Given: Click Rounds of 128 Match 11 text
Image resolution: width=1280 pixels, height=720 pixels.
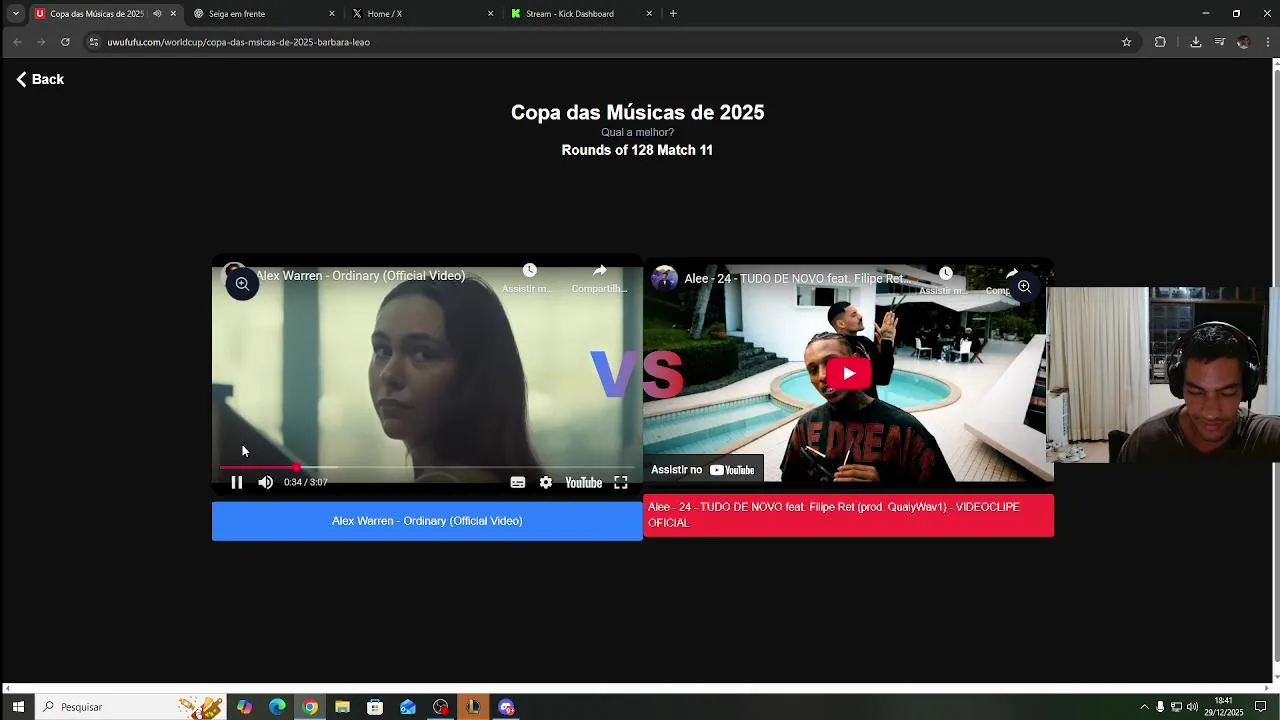Looking at the screenshot, I should pyautogui.click(x=637, y=150).
